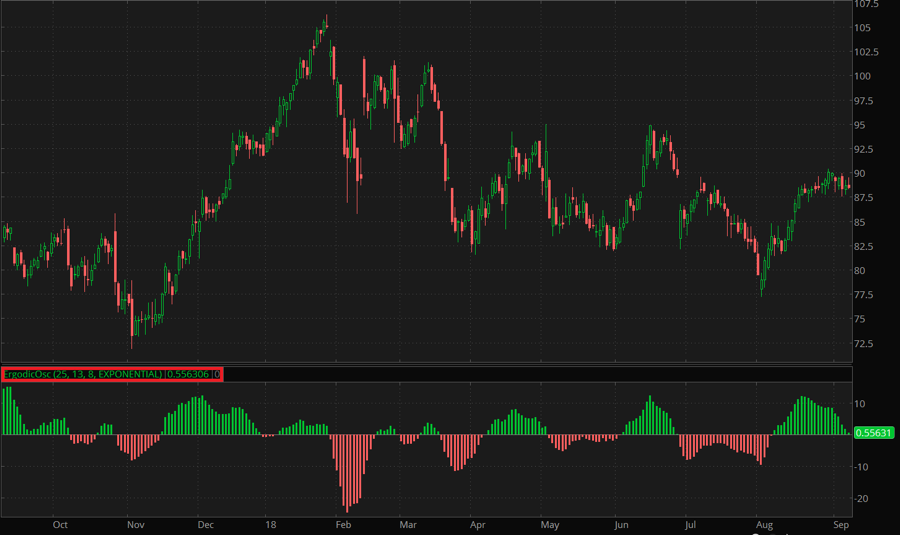Select the Jun label on time axis
Viewport: 900px width, 535px height.
coord(621,523)
